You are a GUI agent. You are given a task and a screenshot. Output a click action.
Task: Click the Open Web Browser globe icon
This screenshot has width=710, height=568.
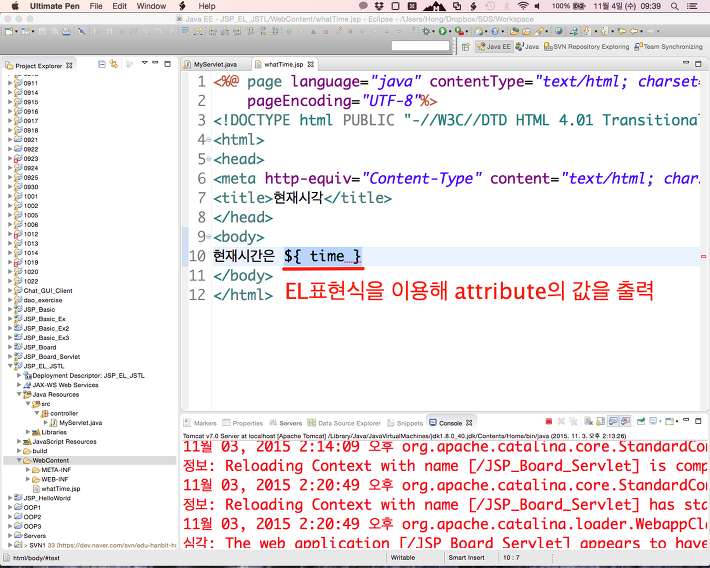(x=559, y=31)
